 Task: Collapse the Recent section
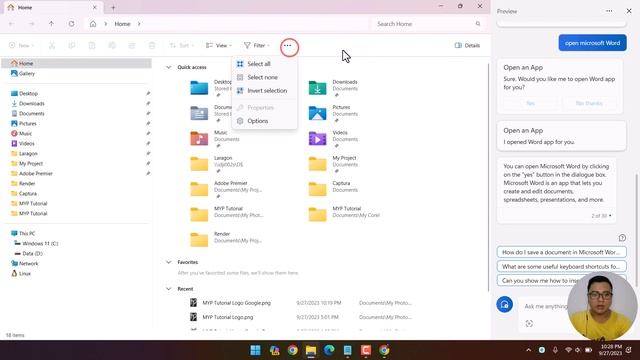169,289
